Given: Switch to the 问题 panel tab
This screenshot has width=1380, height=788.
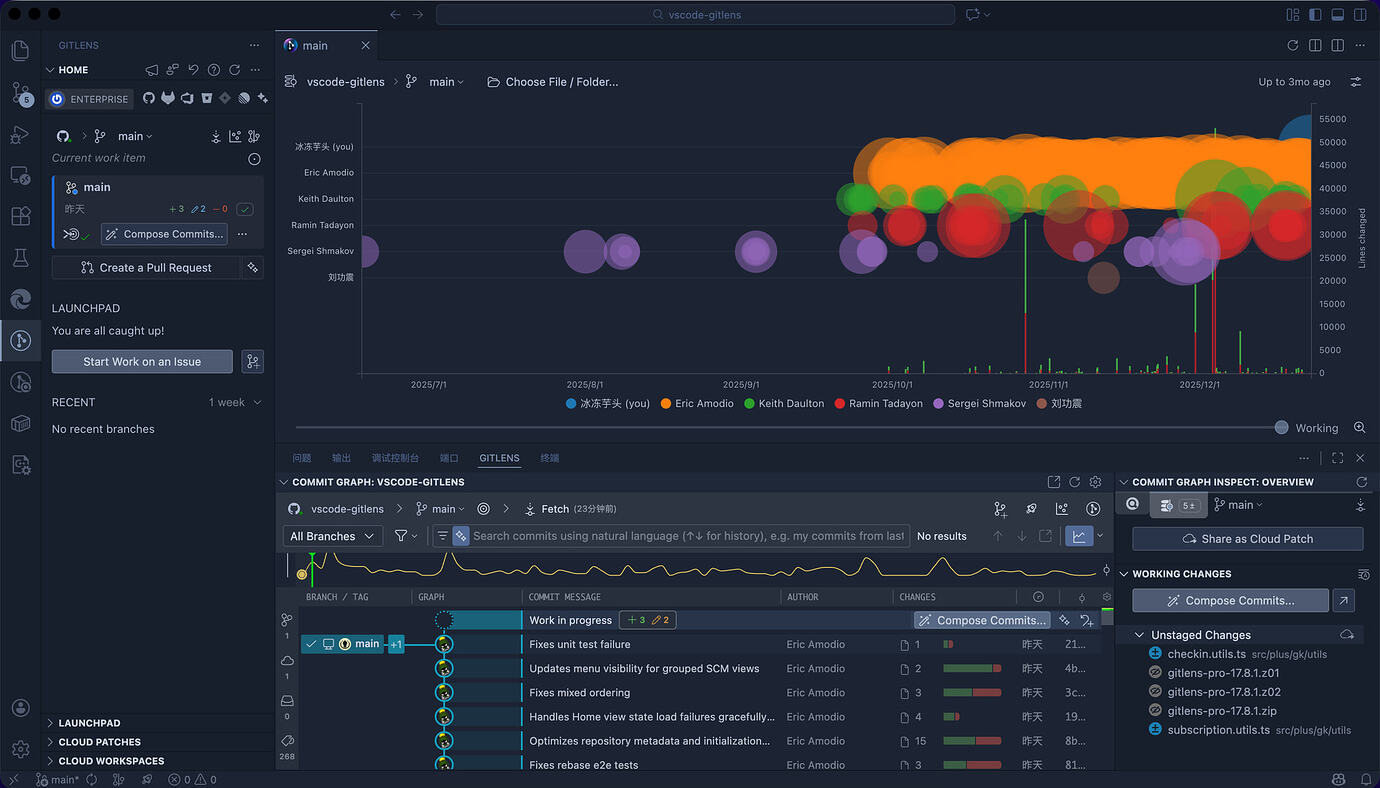Looking at the screenshot, I should [x=302, y=458].
